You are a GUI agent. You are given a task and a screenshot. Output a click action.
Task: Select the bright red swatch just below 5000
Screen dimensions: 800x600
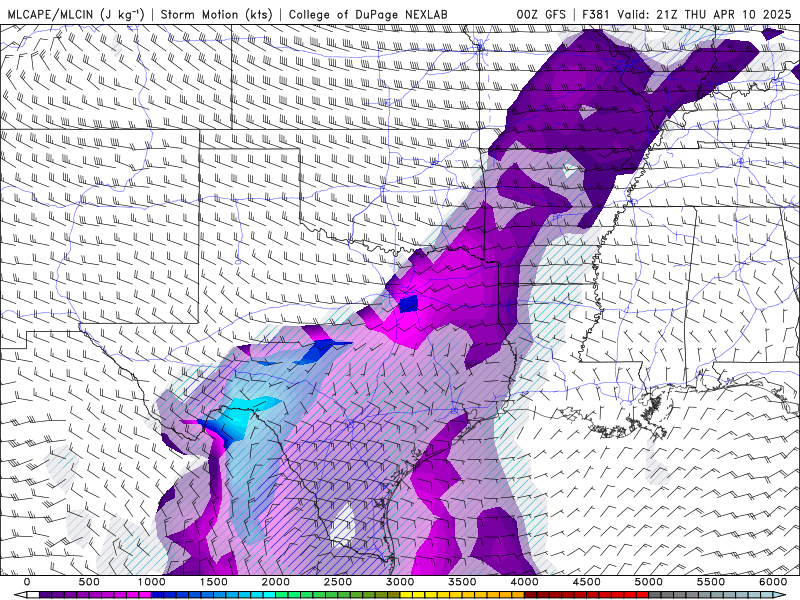tap(643, 594)
